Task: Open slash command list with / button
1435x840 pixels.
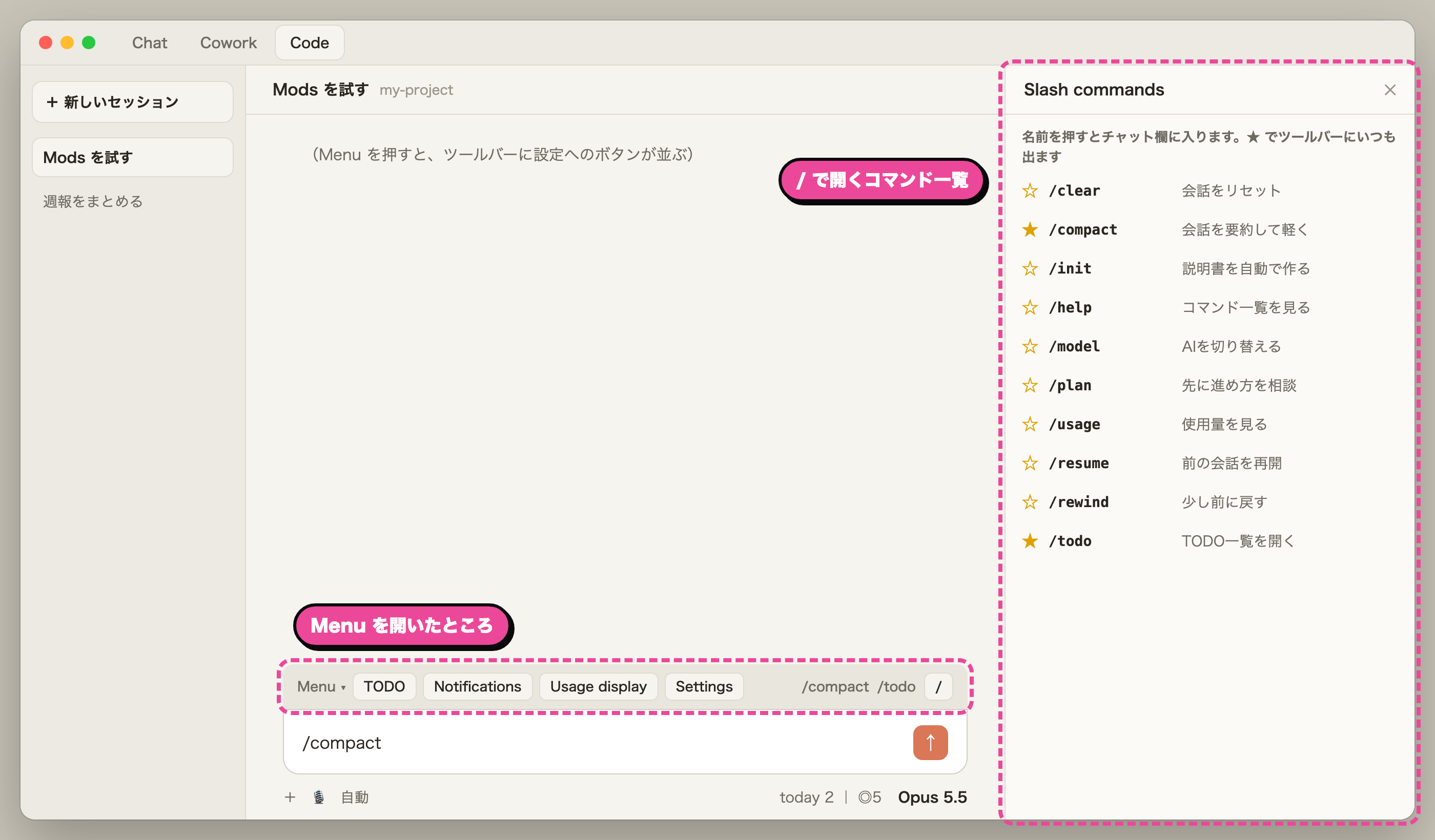Action: (938, 686)
